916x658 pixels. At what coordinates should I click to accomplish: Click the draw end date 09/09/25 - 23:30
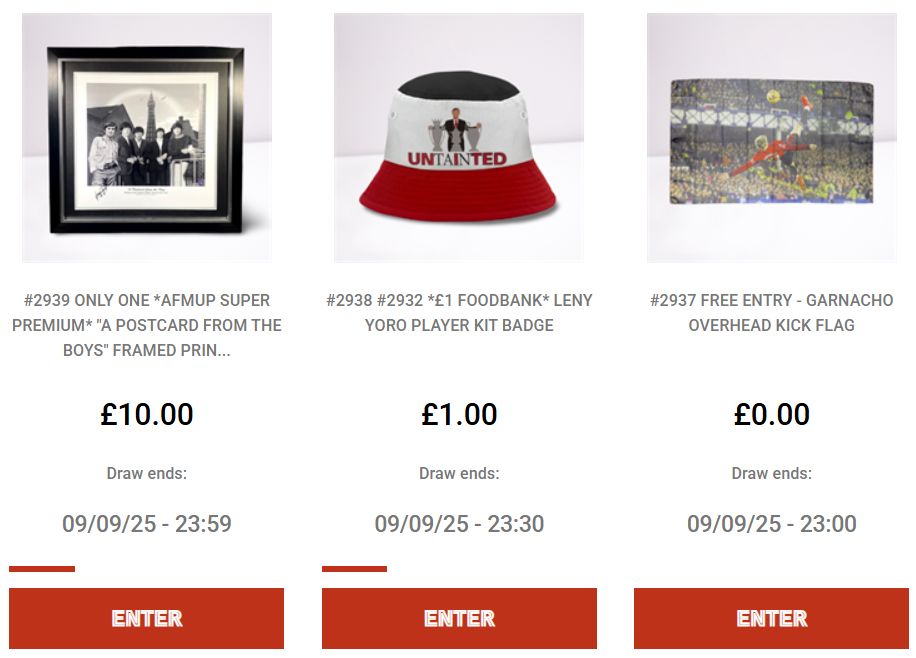click(x=459, y=524)
